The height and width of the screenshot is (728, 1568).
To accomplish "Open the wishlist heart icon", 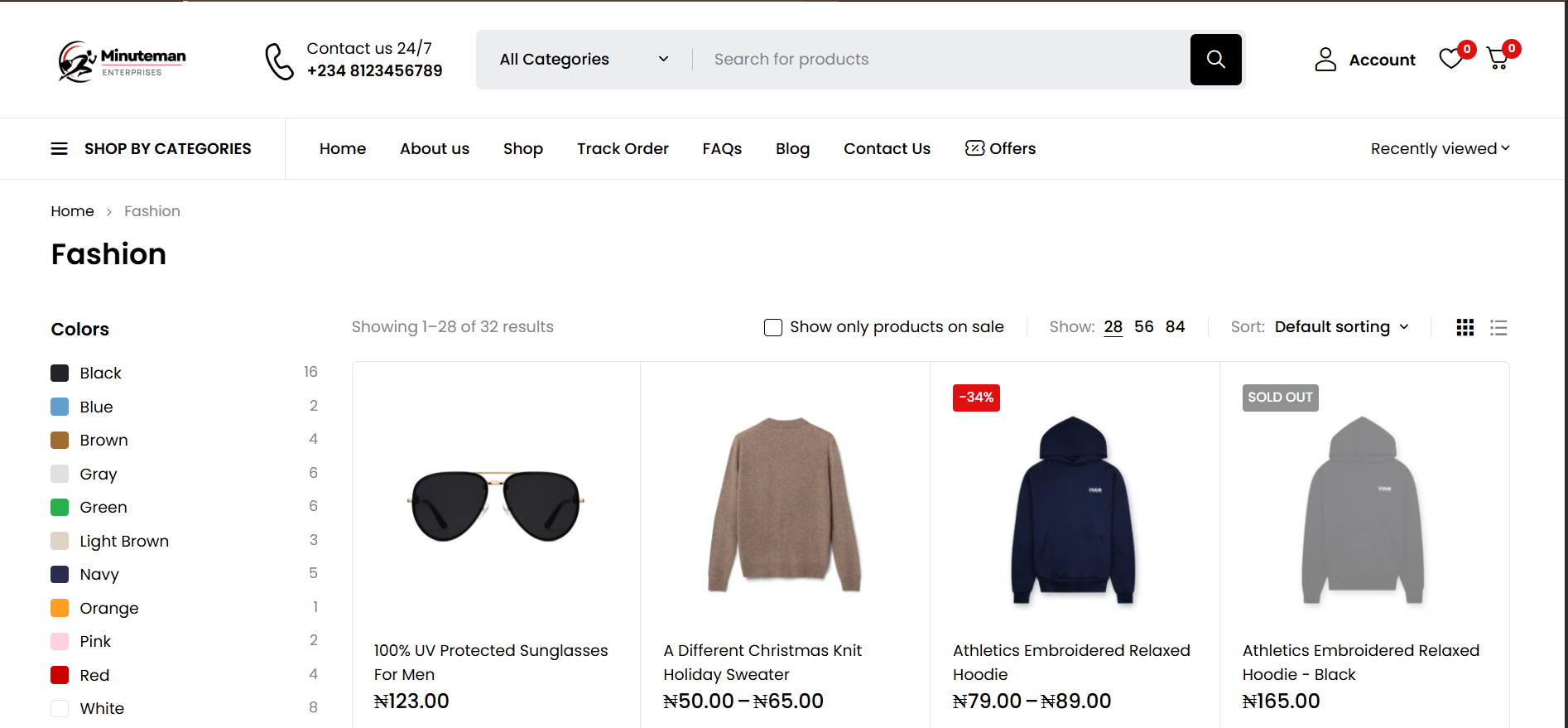I will pyautogui.click(x=1450, y=59).
